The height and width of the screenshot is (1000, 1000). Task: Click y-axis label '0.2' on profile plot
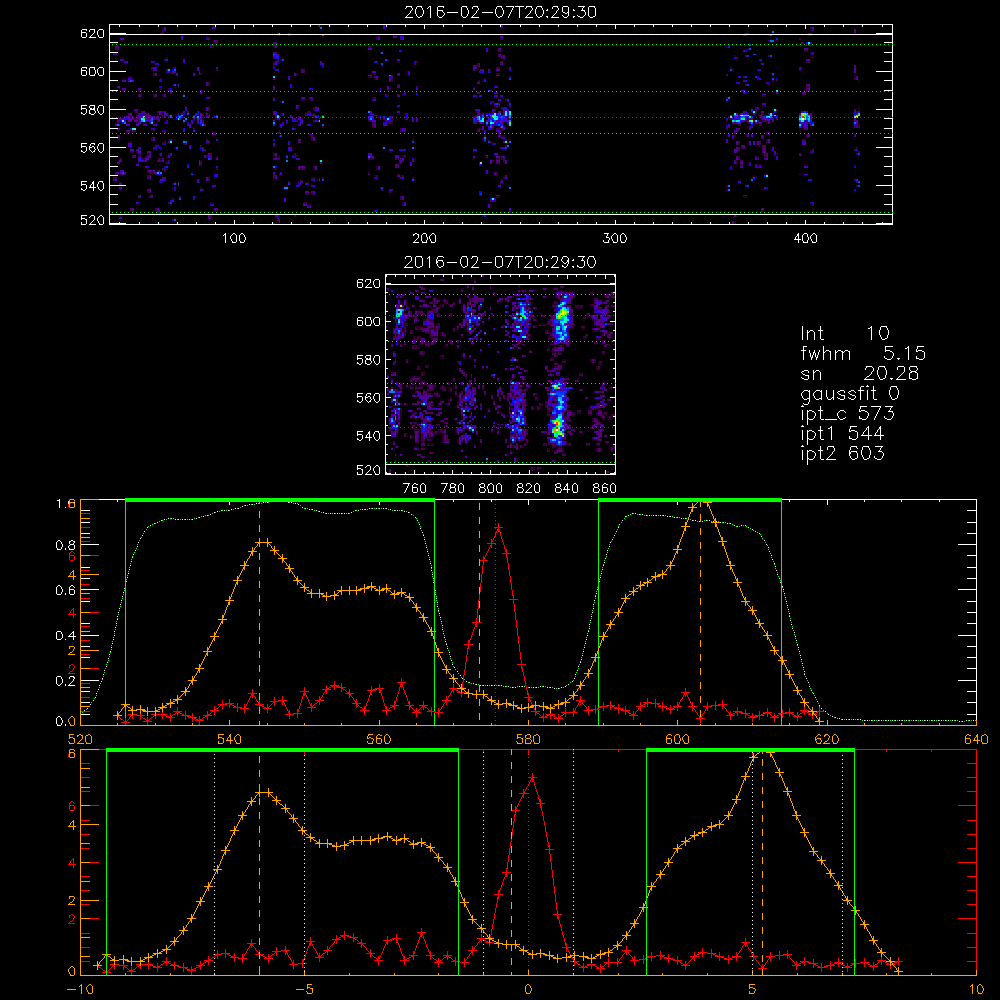pos(66,681)
